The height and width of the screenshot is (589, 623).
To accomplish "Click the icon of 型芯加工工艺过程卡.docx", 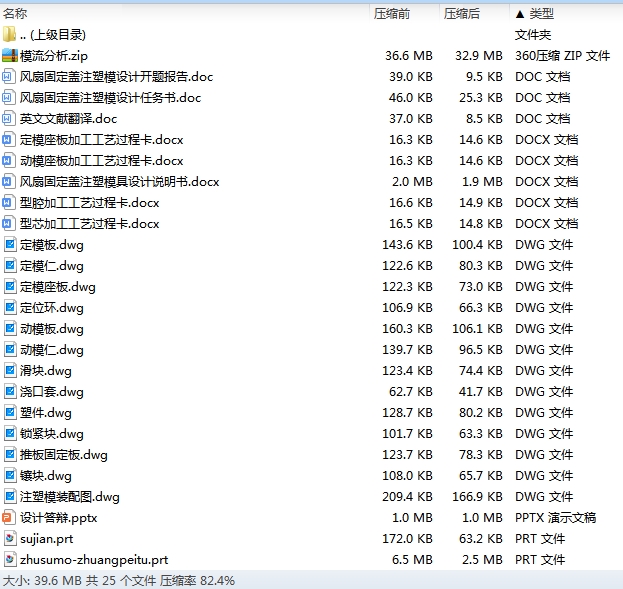I will (x=8, y=223).
